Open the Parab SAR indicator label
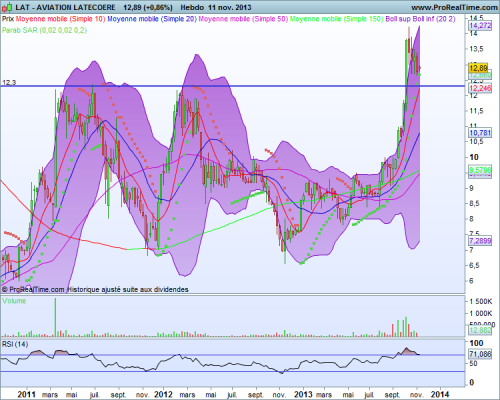Image resolution: width=500 pixels, height=400 pixels. (44, 30)
